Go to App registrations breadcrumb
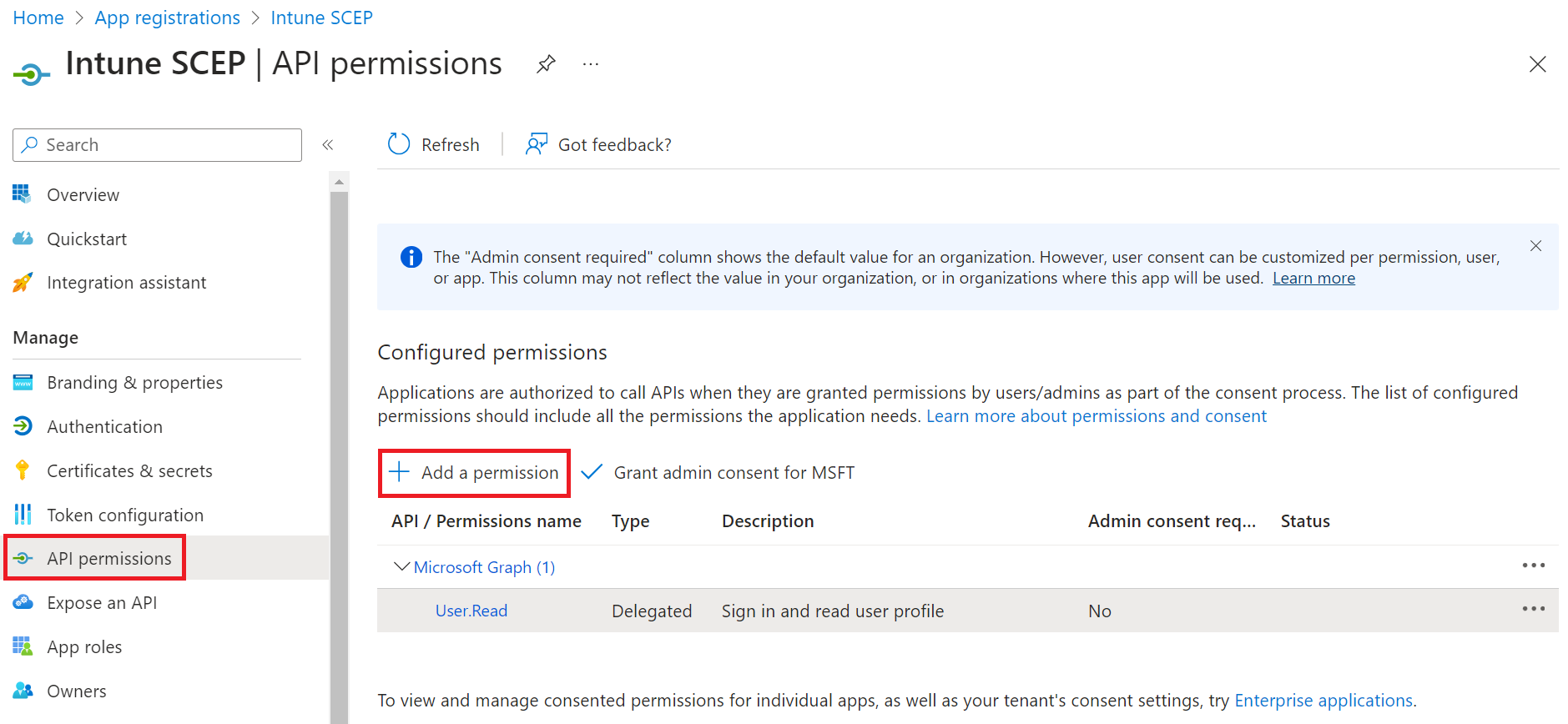This screenshot has height=724, width=1568. pyautogui.click(x=167, y=18)
